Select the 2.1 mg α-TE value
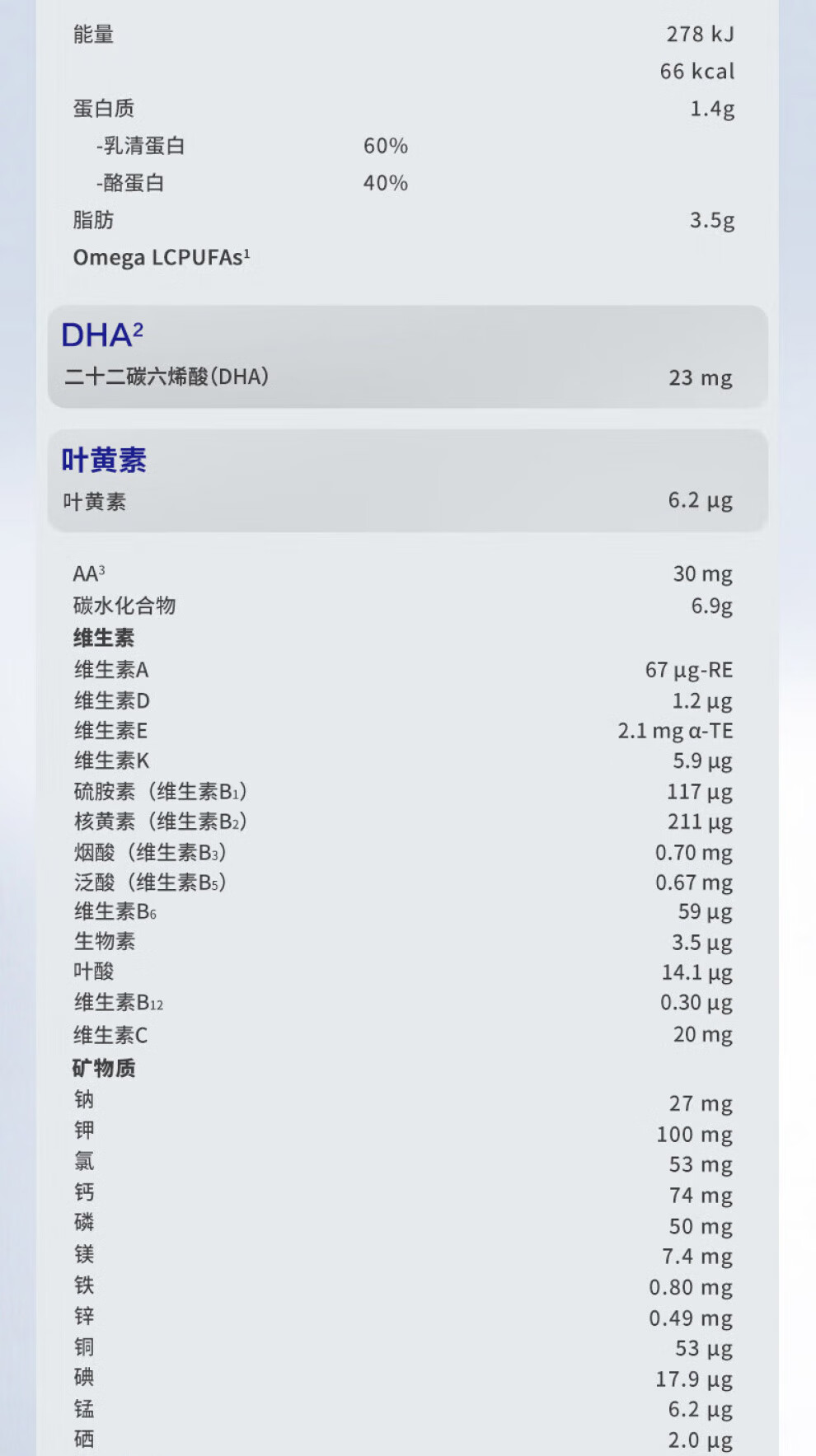 point(675,731)
